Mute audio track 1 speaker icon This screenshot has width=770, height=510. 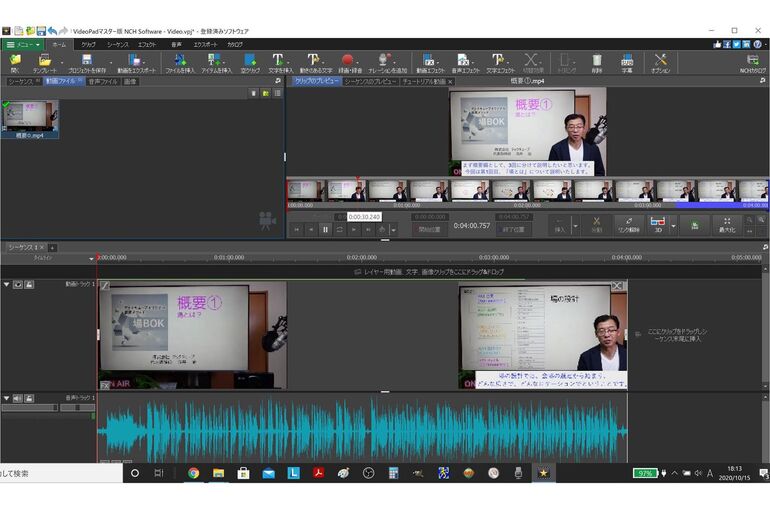point(18,398)
